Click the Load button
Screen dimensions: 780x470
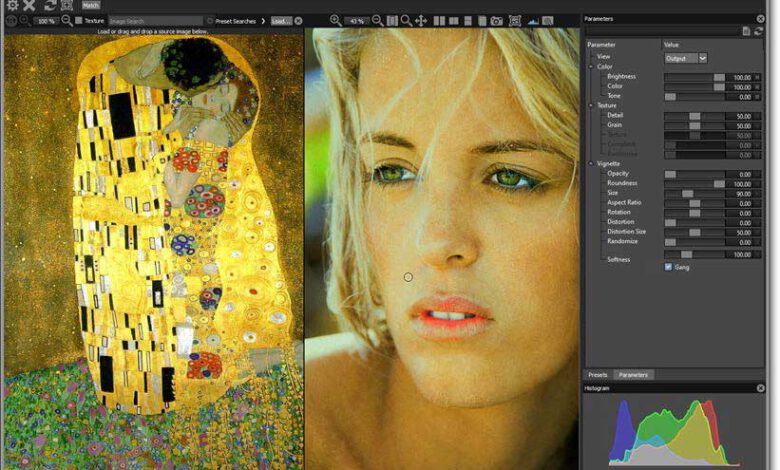[x=280, y=20]
